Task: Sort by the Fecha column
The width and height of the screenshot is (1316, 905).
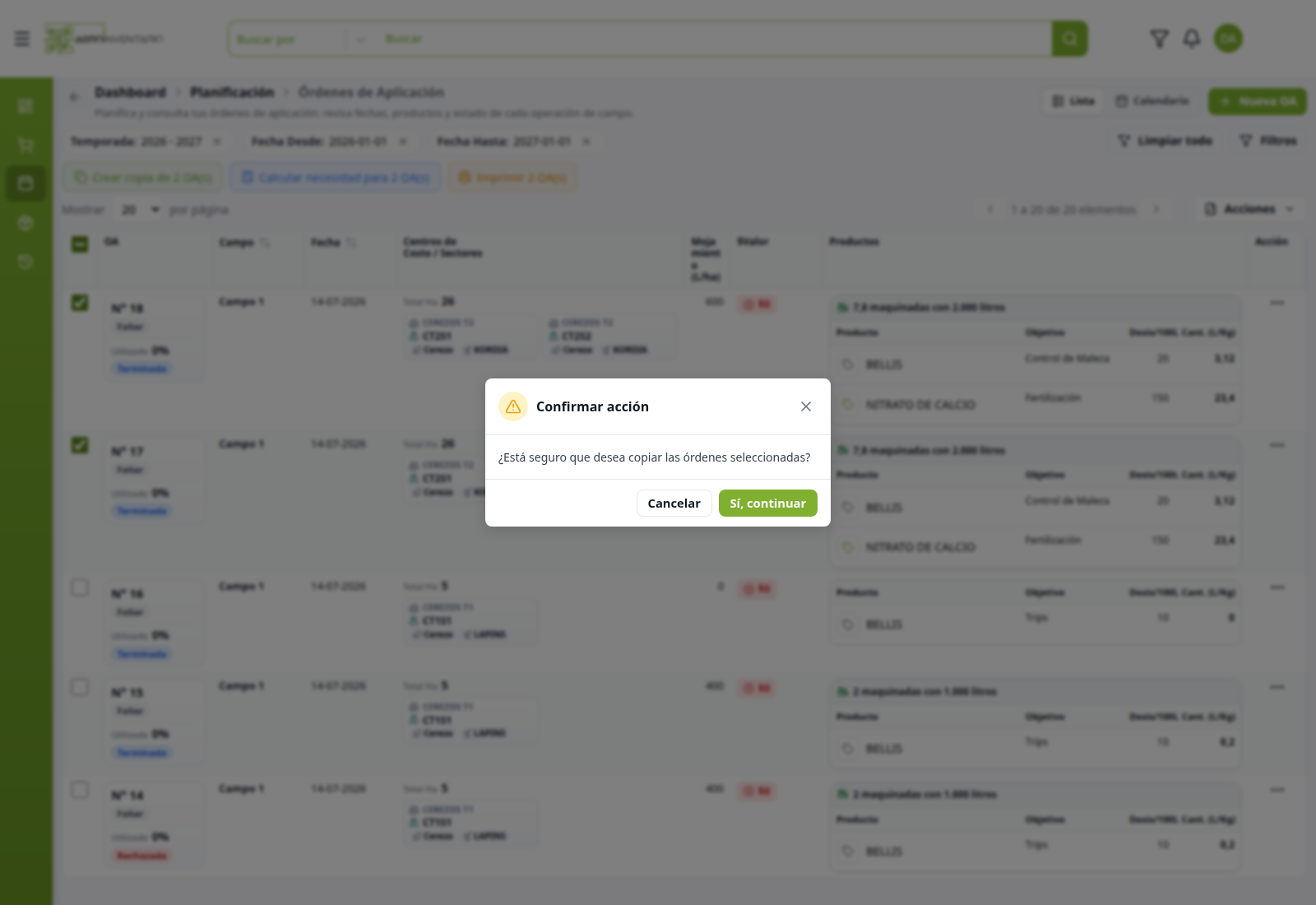Action: (351, 243)
